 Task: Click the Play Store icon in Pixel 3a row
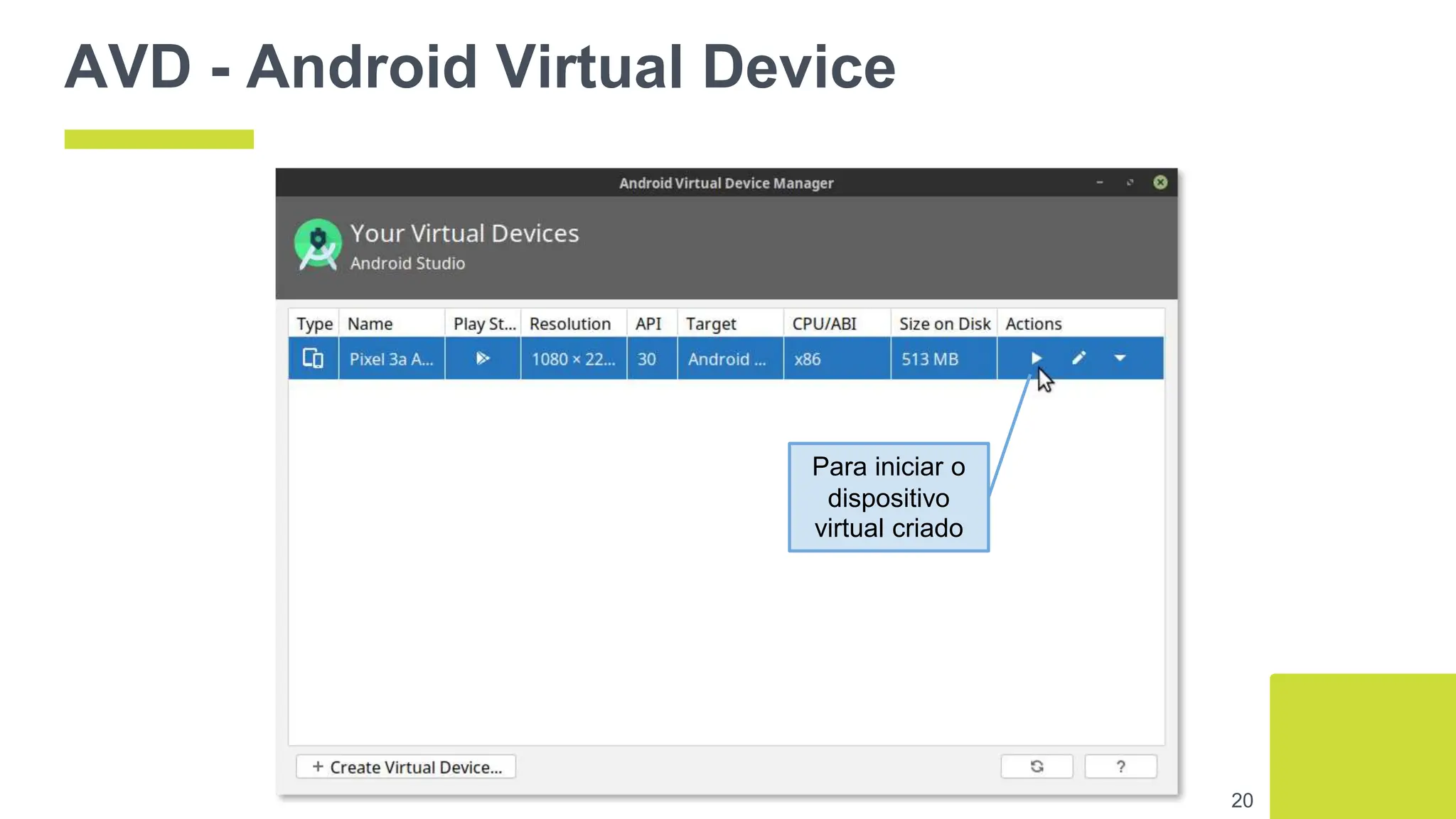pyautogui.click(x=483, y=358)
